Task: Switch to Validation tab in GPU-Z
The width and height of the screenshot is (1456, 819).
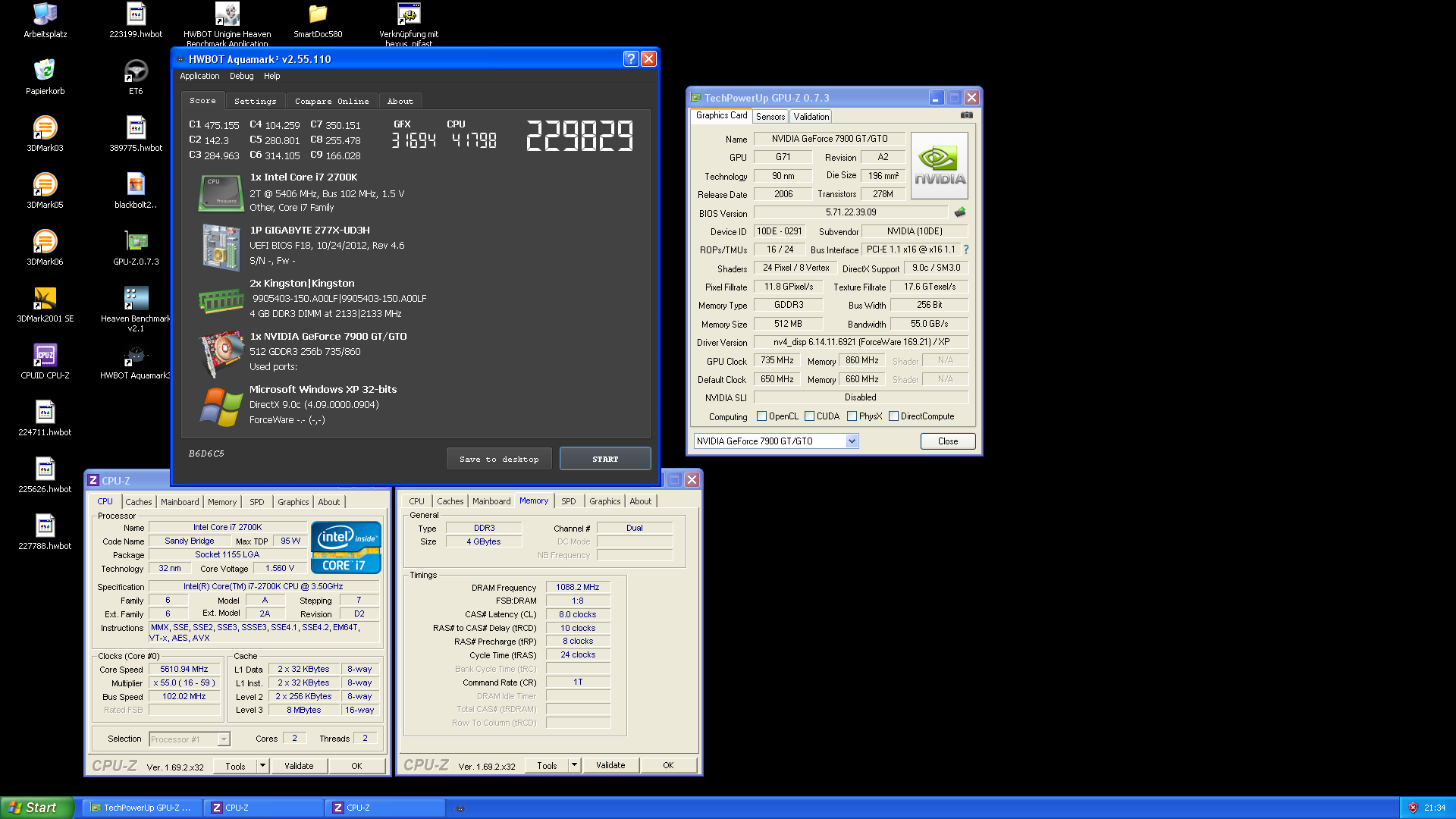Action: (811, 117)
